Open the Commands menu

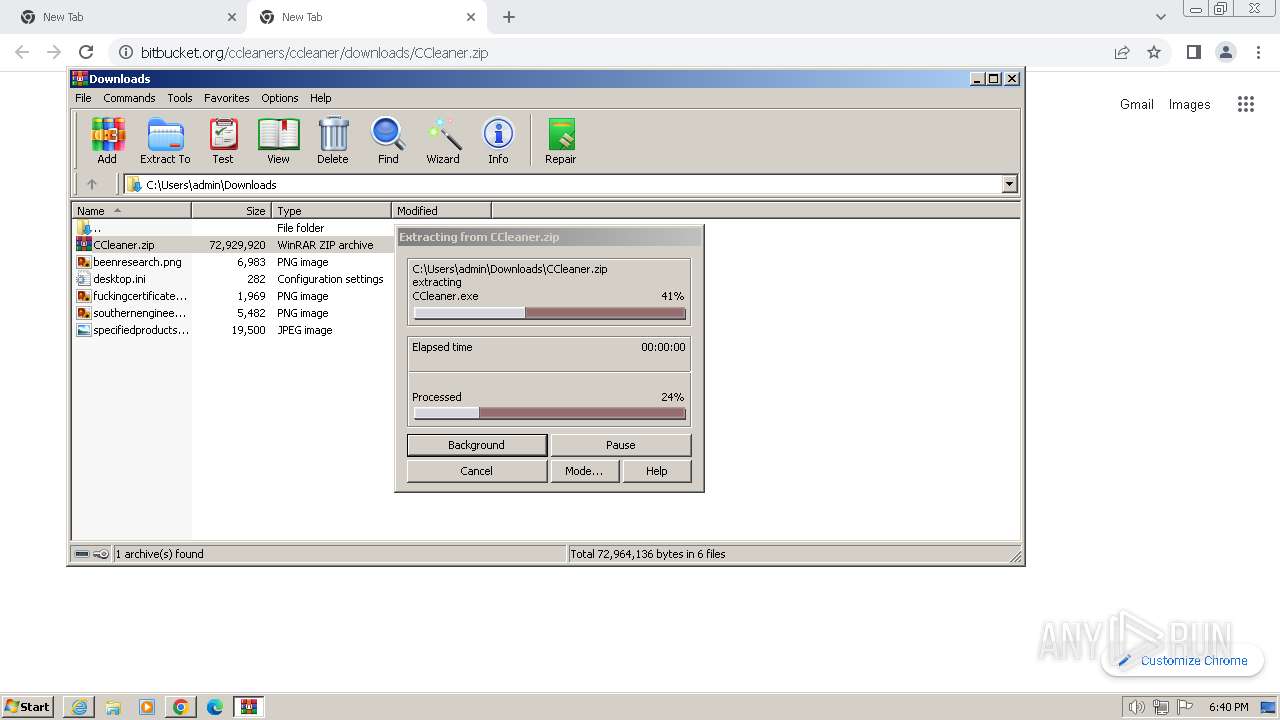[129, 98]
